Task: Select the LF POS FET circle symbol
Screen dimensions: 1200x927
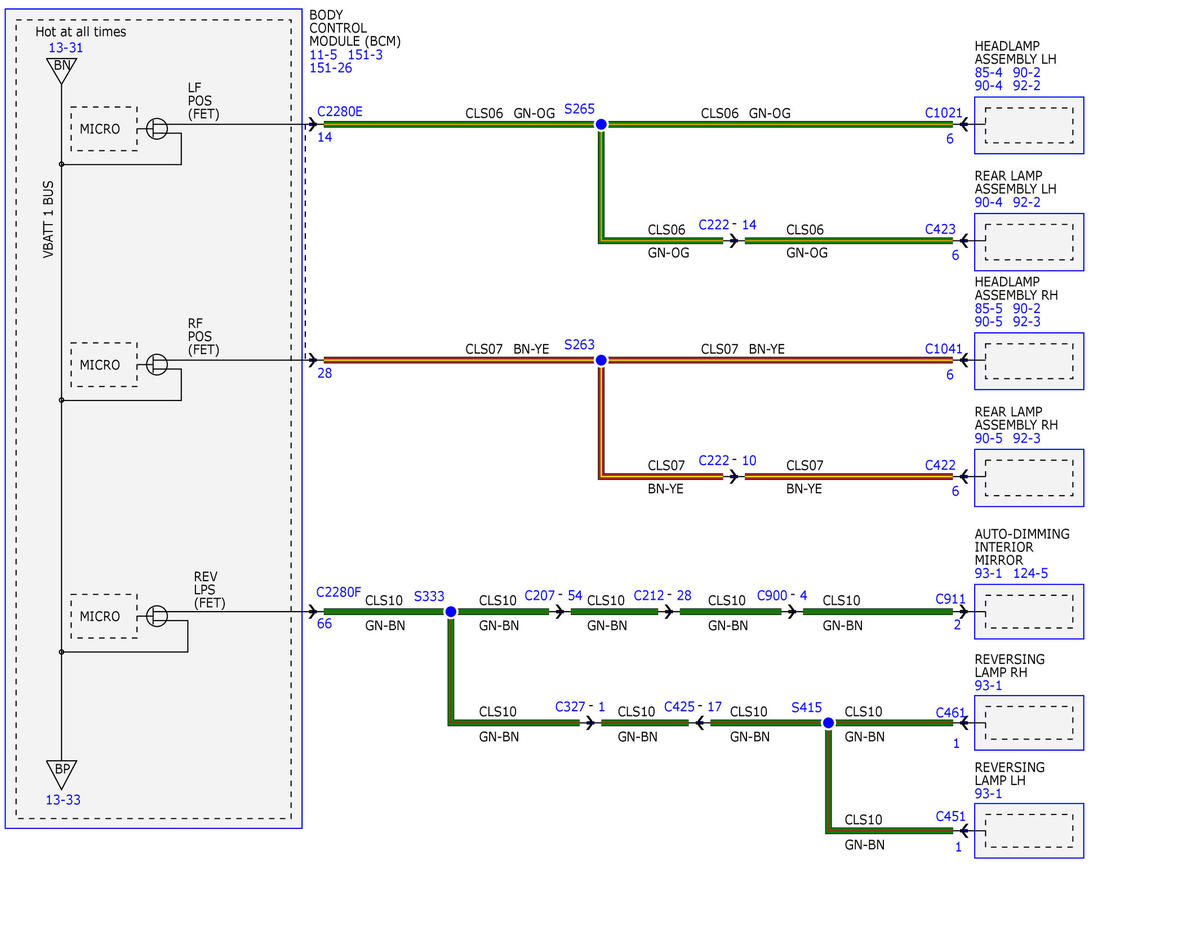Action: click(157, 128)
